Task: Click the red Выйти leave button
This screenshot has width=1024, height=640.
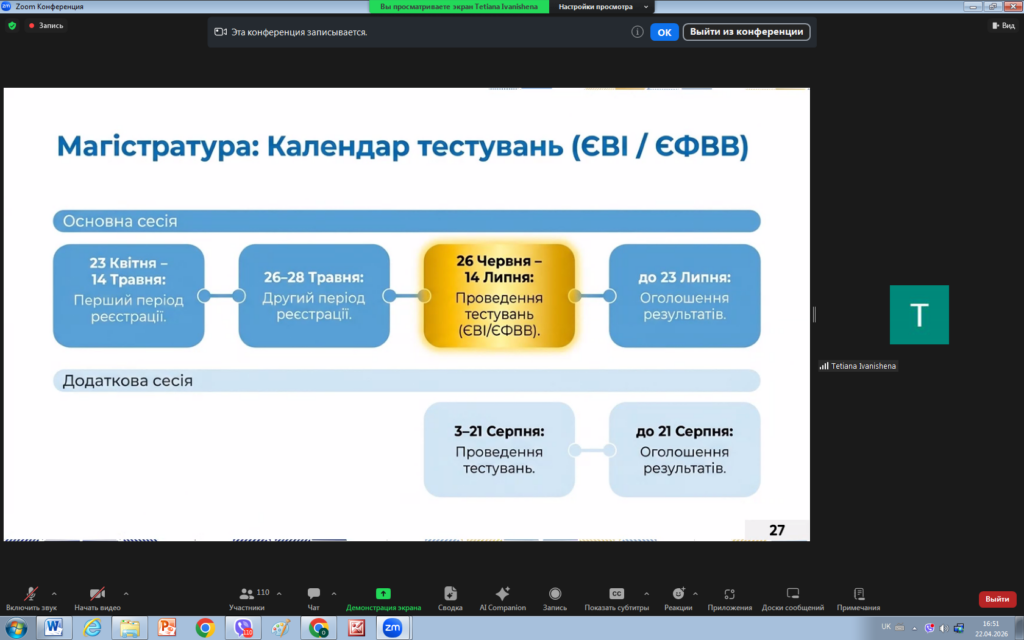Action: pos(996,599)
